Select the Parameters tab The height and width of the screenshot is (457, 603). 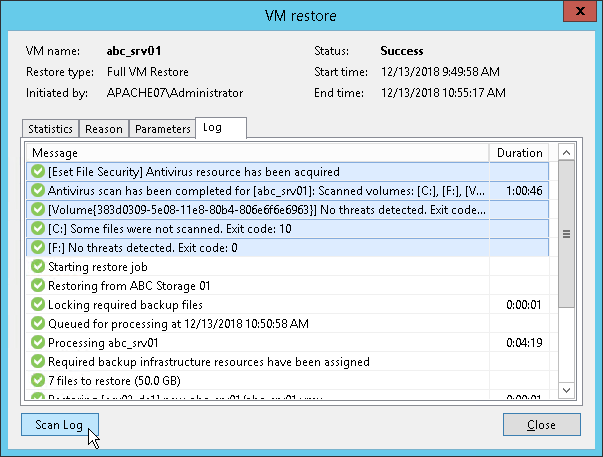click(162, 129)
